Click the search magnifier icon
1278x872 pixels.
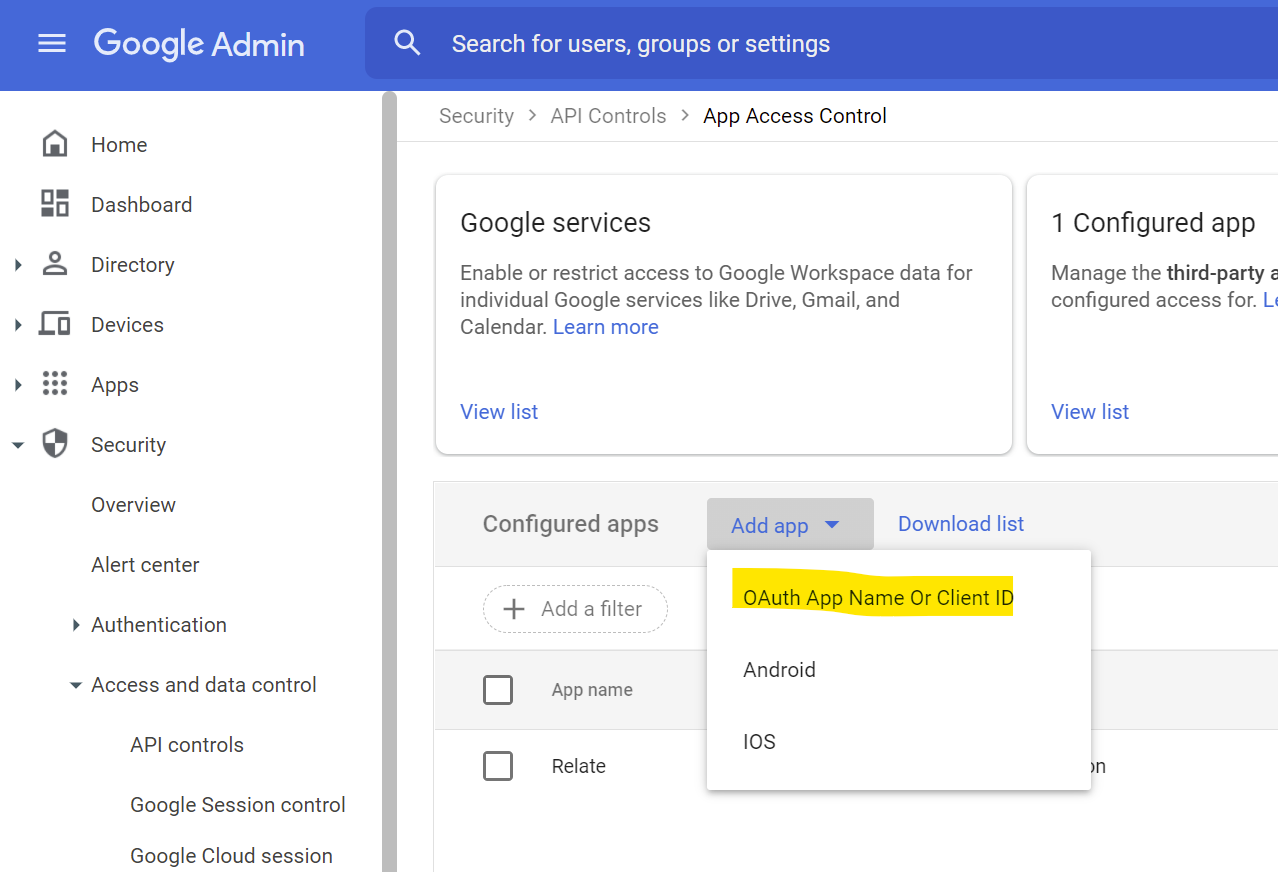pyautogui.click(x=406, y=43)
